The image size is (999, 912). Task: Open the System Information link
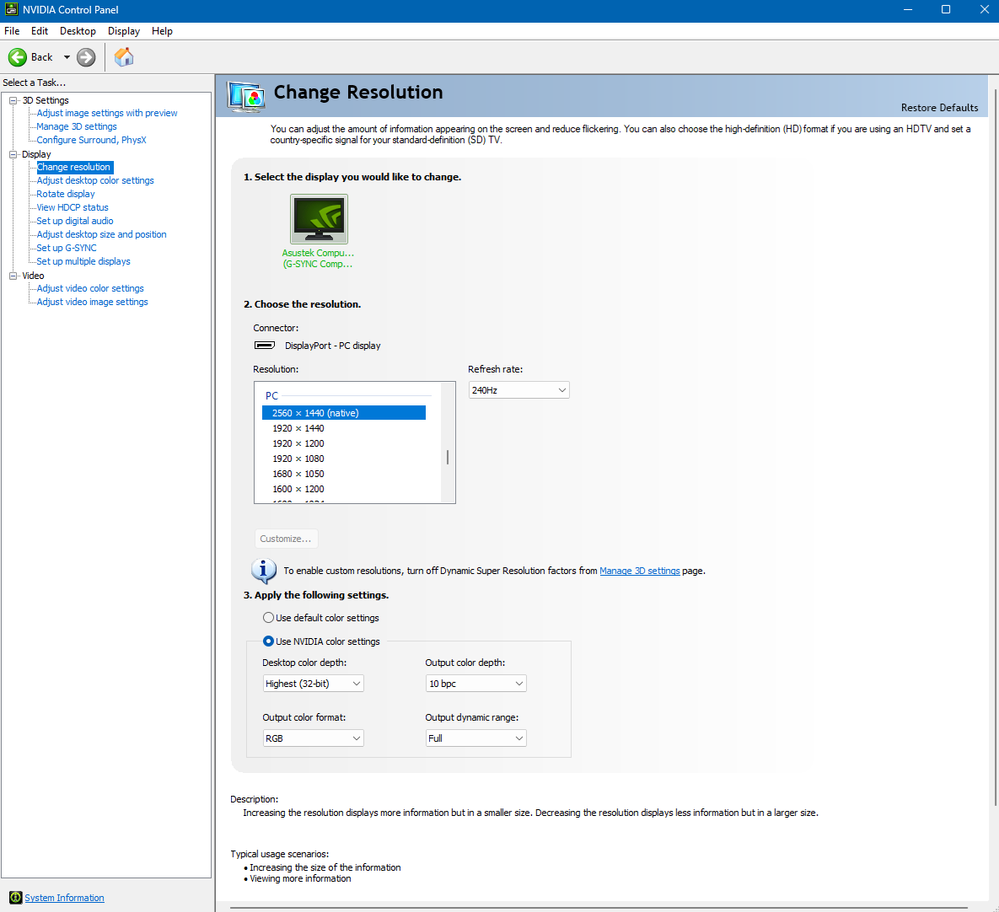(64, 897)
